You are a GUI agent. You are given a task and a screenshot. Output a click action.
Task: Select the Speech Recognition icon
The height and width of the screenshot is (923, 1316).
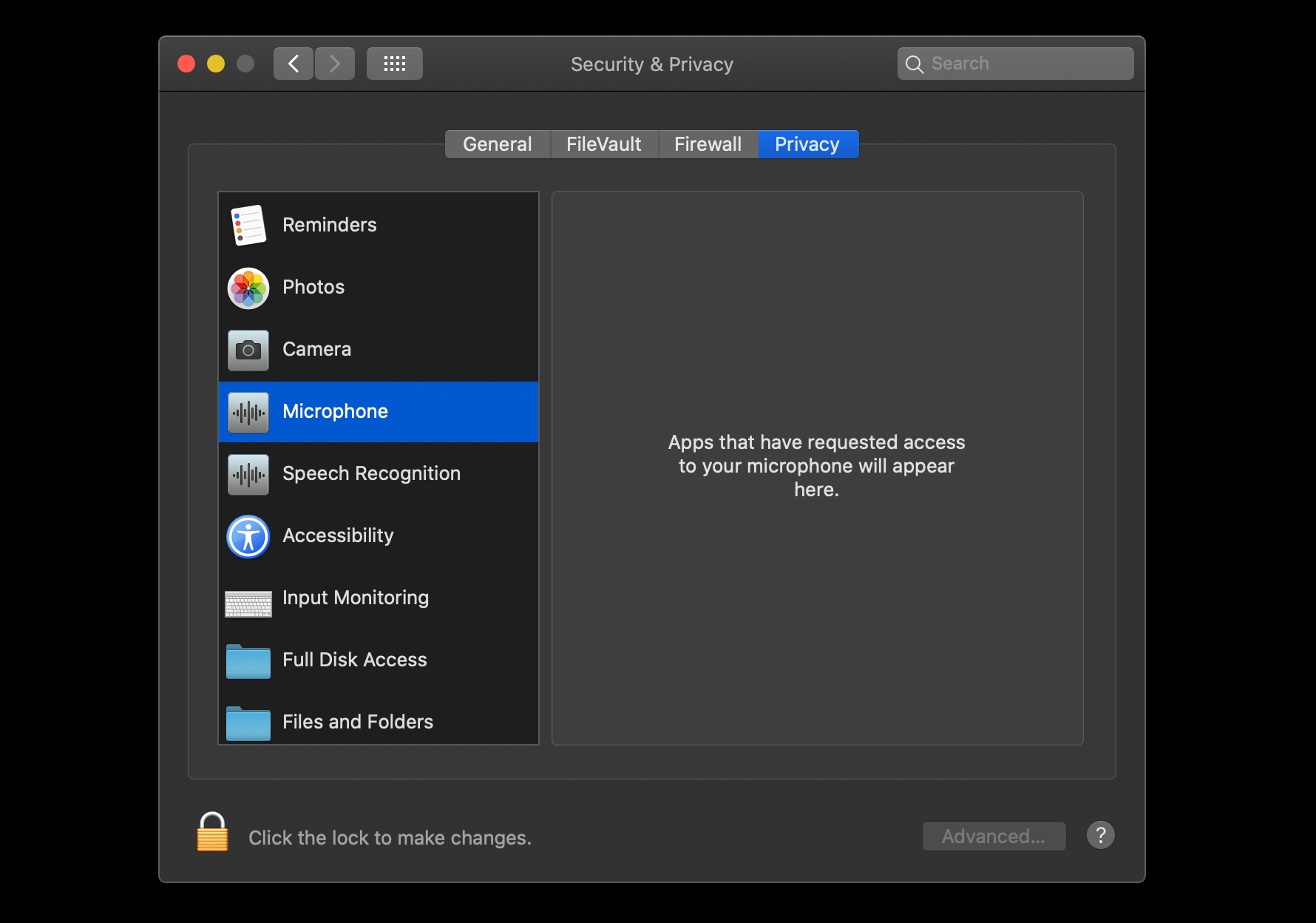click(x=248, y=474)
